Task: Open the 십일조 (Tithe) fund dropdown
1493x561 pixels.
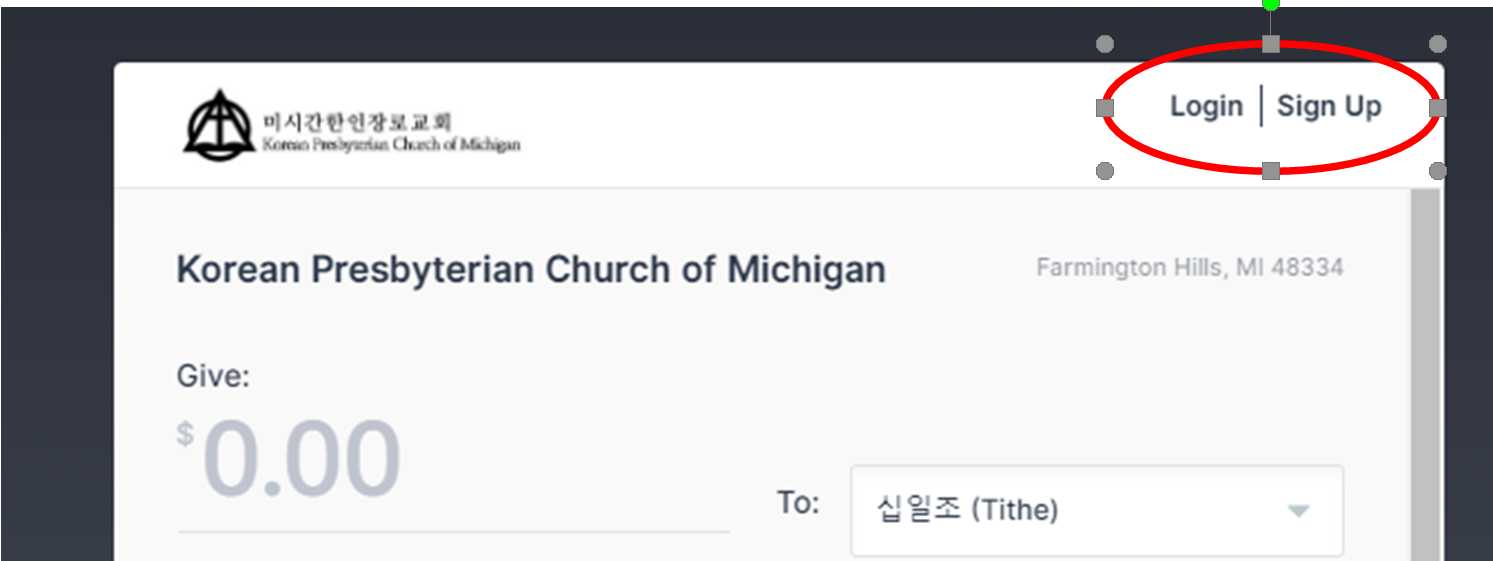Action: (1097, 510)
